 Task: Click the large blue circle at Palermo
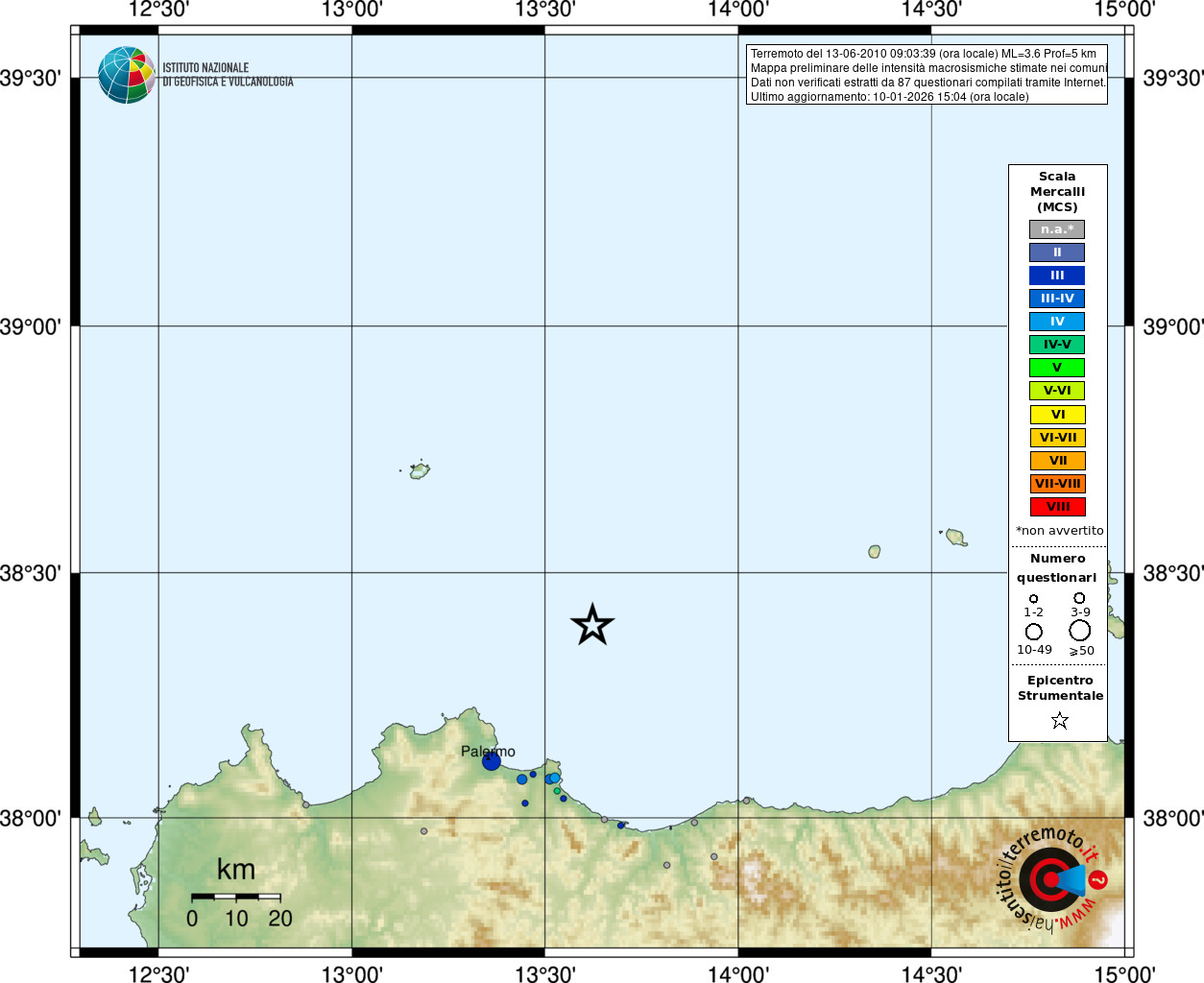click(492, 761)
